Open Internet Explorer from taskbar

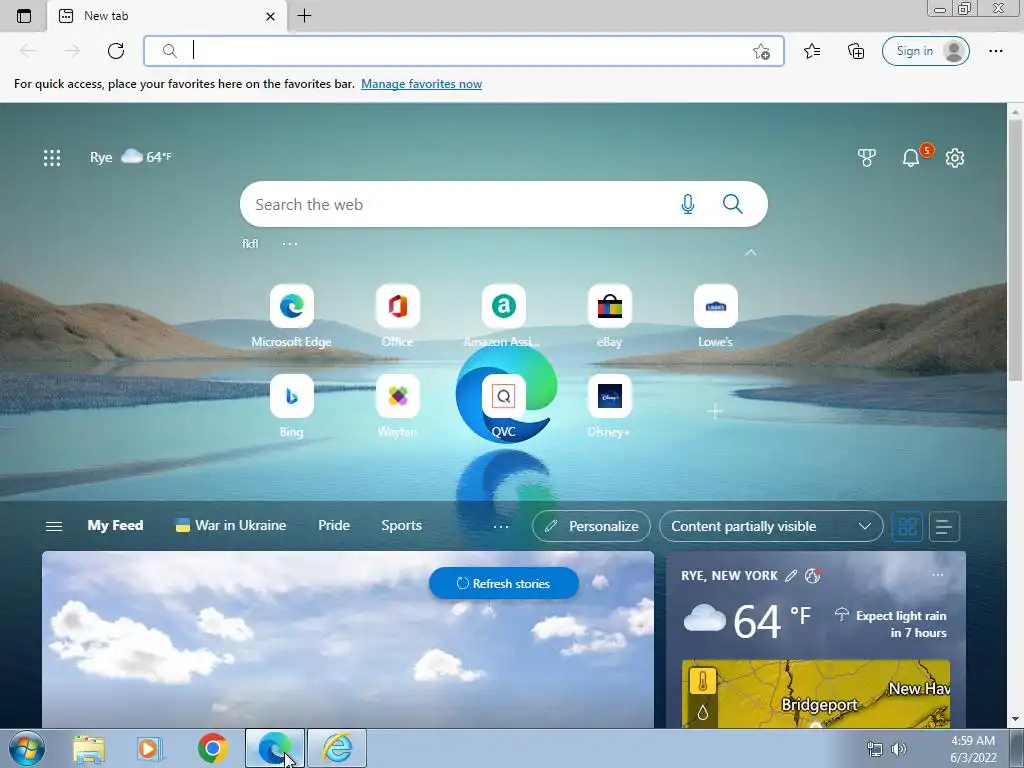[x=337, y=748]
